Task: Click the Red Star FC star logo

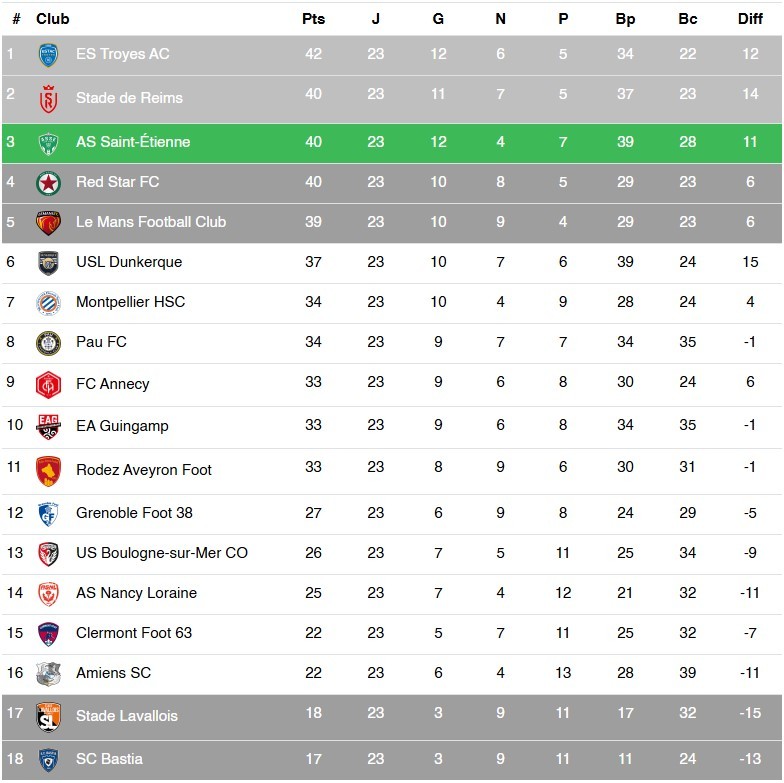Action: (48, 183)
